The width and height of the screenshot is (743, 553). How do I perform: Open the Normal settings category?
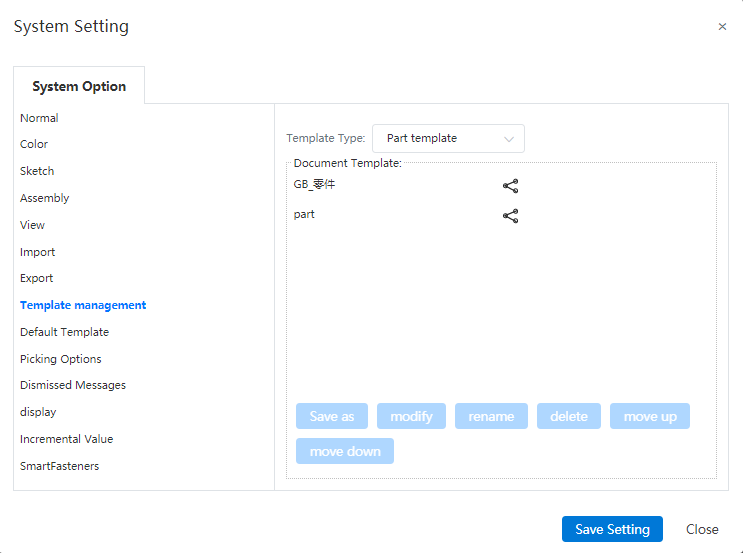click(x=39, y=118)
